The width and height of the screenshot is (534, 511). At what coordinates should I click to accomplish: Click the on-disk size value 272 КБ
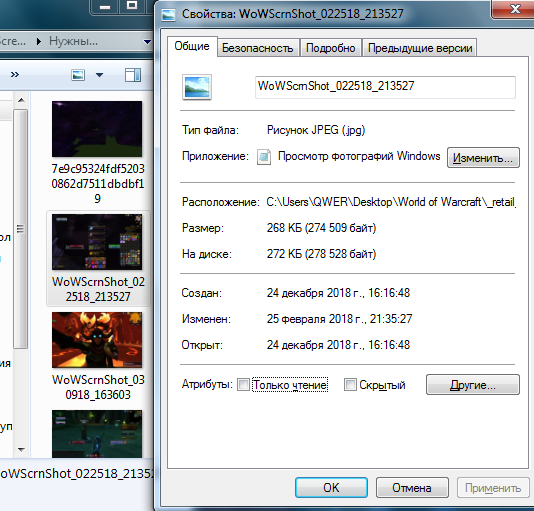(x=321, y=254)
